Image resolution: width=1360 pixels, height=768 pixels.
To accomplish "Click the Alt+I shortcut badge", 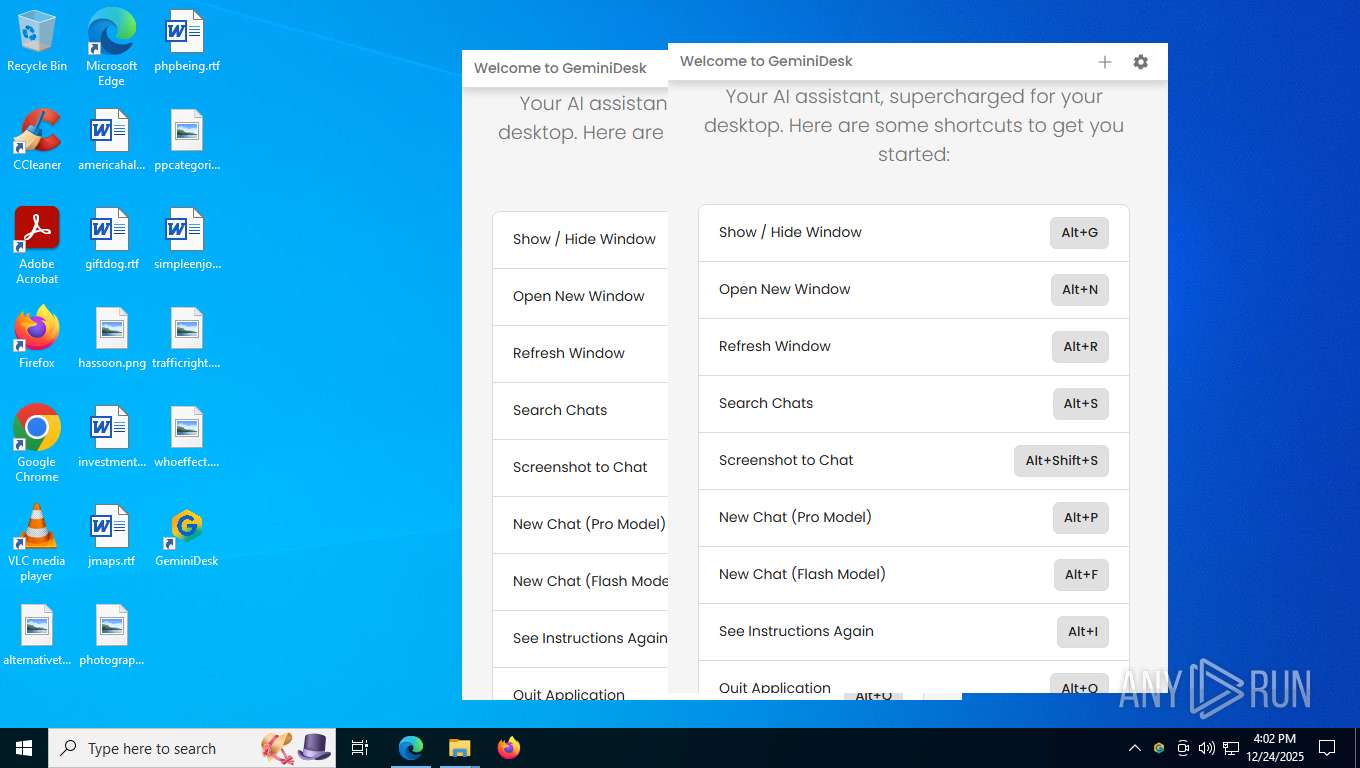I will 1083,632.
